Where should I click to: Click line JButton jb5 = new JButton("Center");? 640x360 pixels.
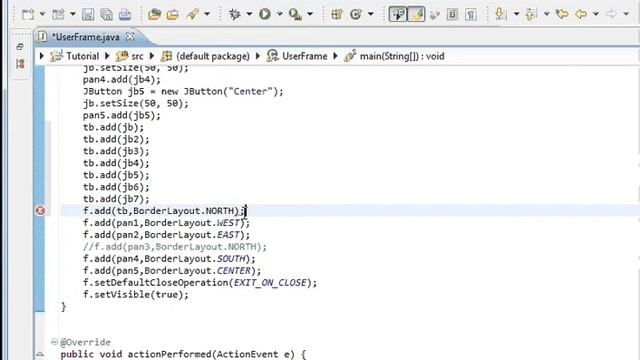coord(183,91)
